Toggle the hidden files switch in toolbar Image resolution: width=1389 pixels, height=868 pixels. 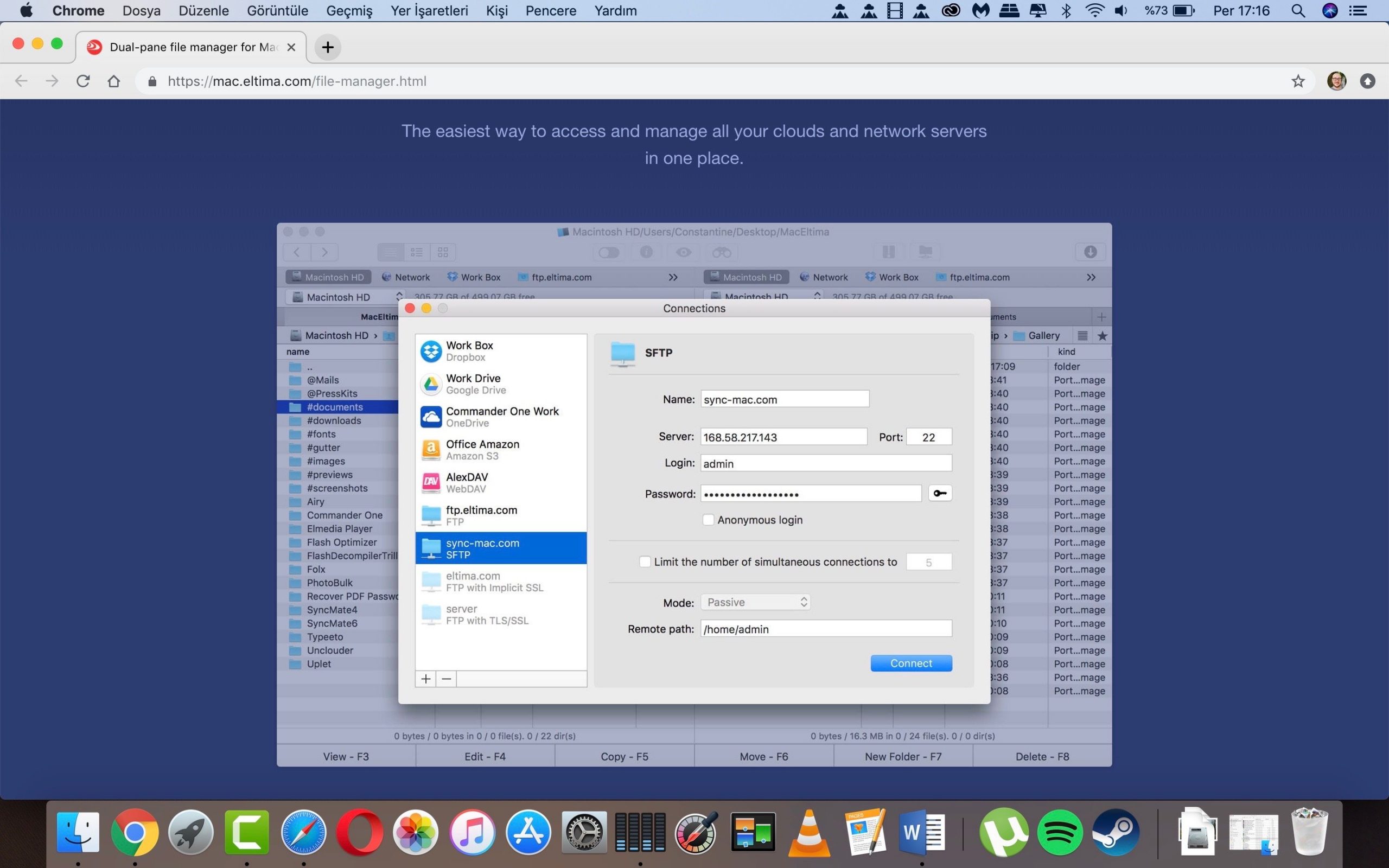coord(608,252)
